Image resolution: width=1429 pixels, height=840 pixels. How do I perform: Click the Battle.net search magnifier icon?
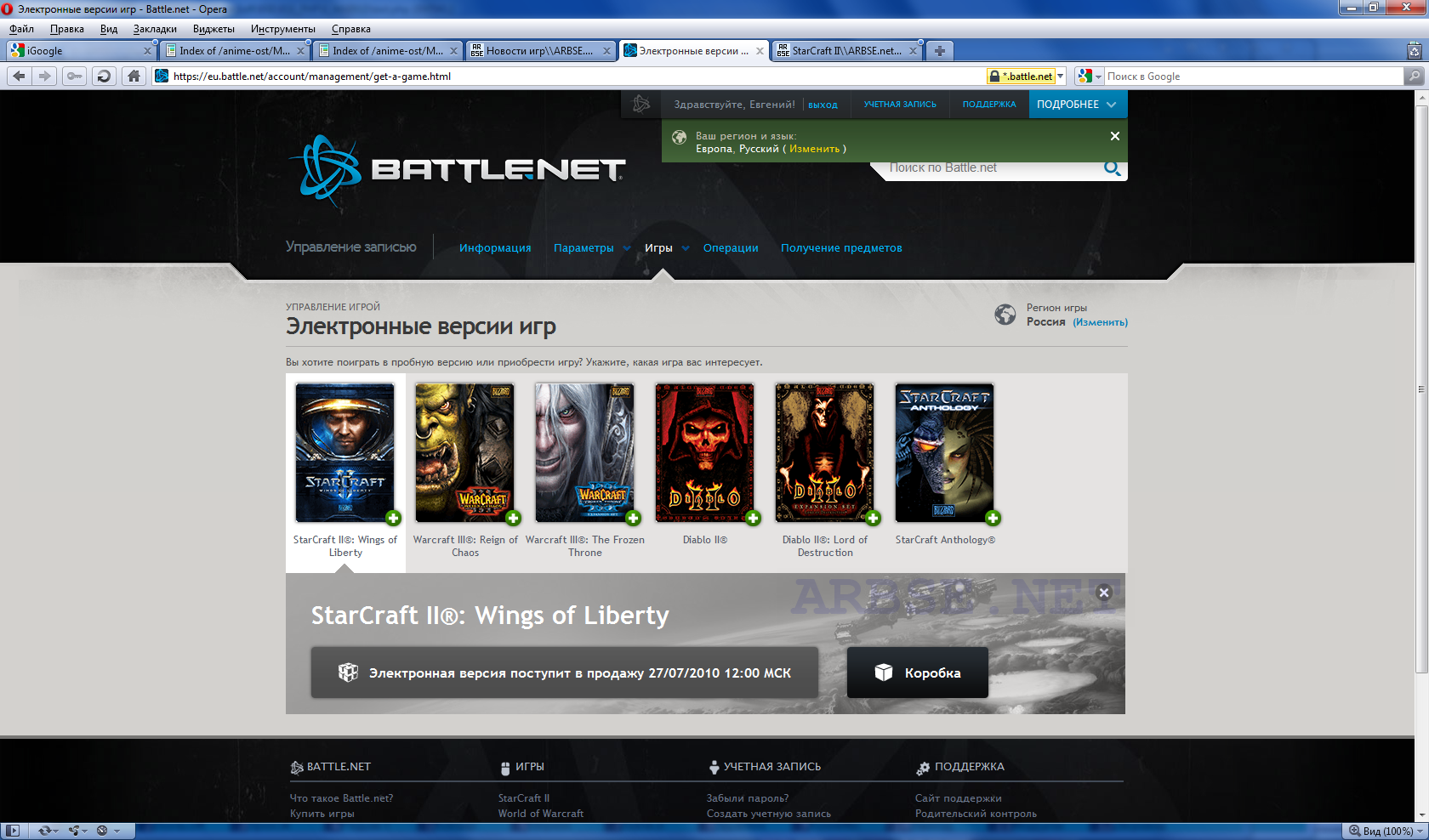pyautogui.click(x=1112, y=168)
